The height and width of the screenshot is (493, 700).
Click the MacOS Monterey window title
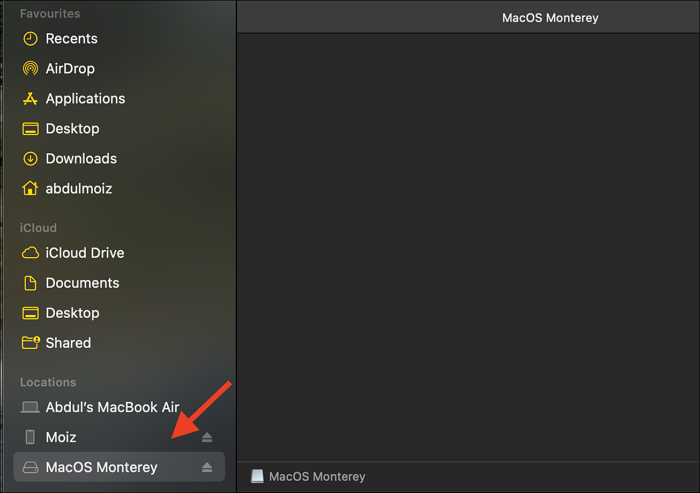pyautogui.click(x=549, y=18)
